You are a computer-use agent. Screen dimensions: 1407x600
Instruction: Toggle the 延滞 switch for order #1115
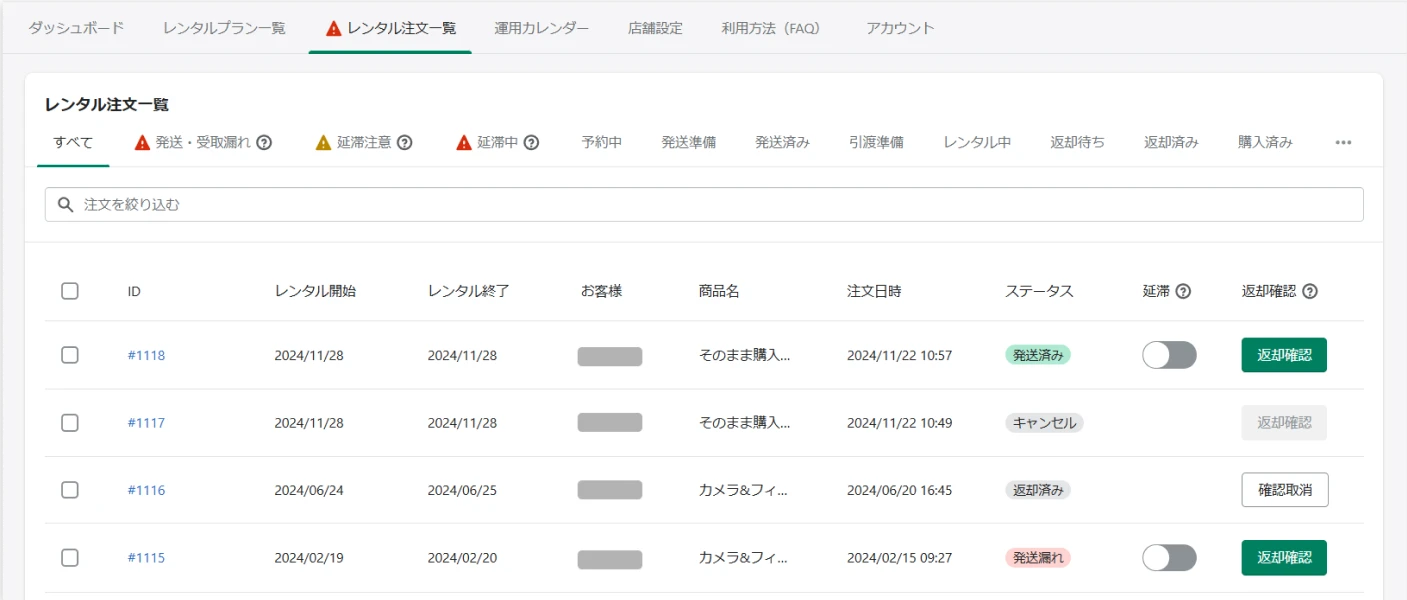coord(1169,558)
